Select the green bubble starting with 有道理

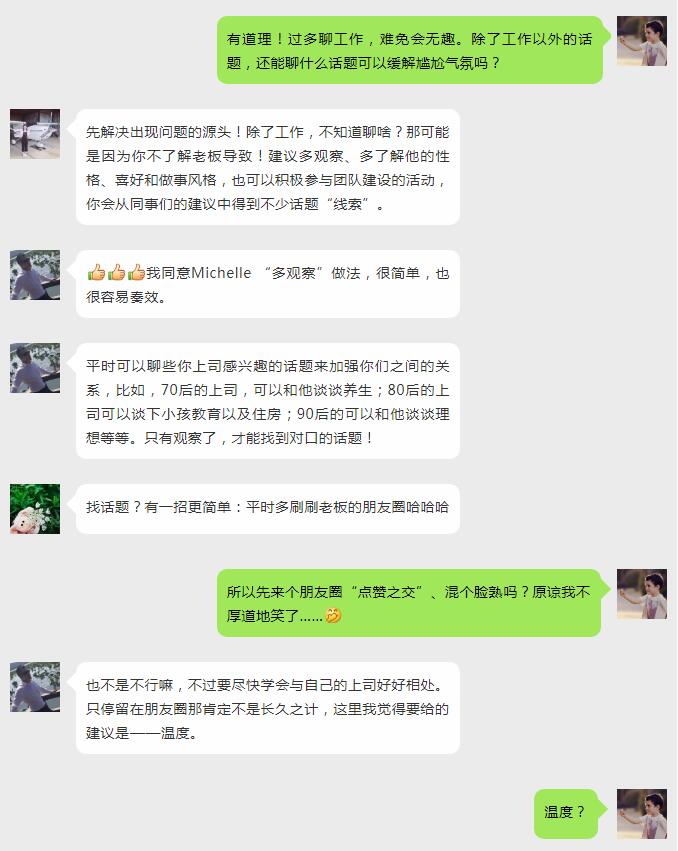410,50
